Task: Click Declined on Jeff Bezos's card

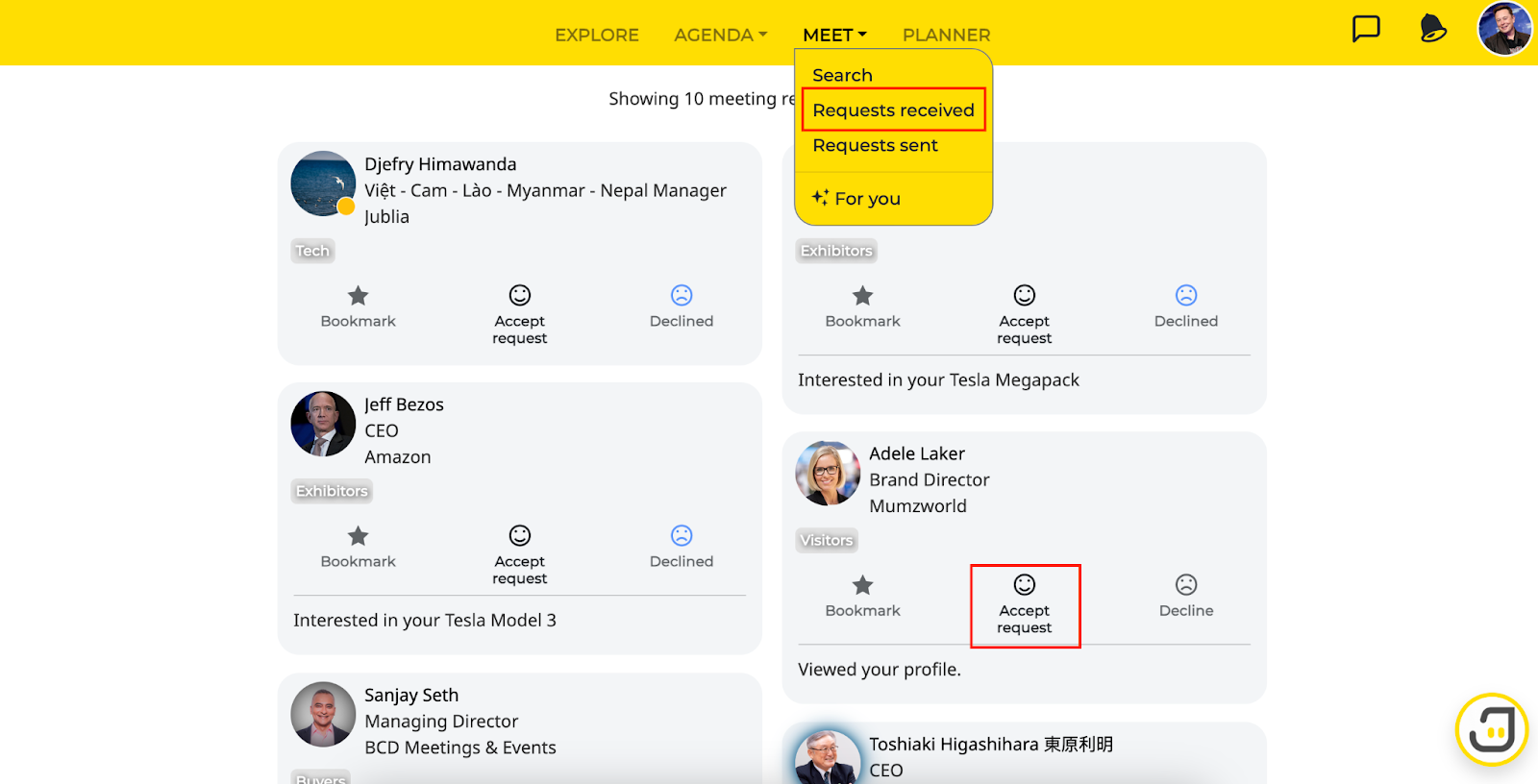Action: 682,548
